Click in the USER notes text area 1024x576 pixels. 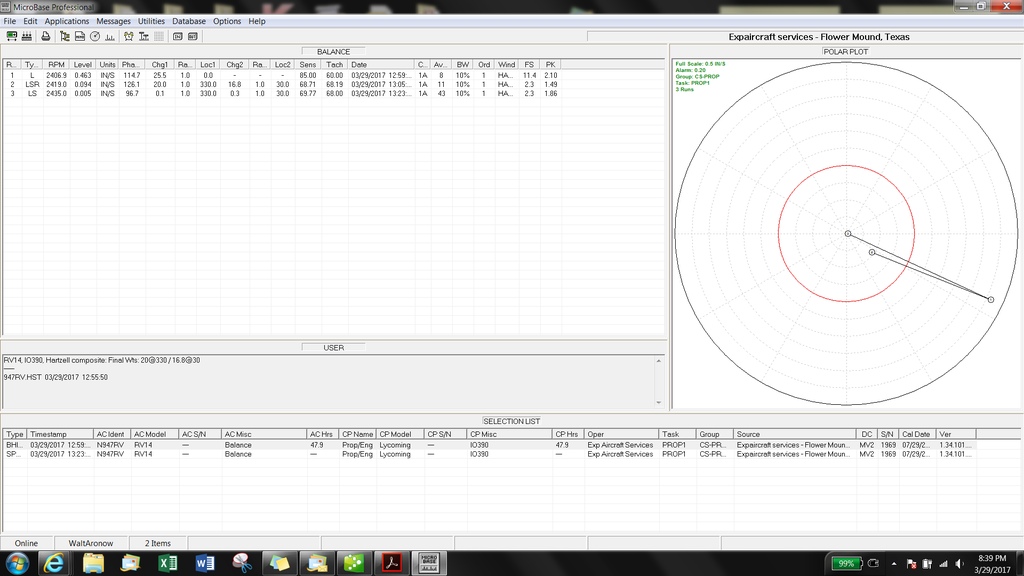click(x=330, y=385)
